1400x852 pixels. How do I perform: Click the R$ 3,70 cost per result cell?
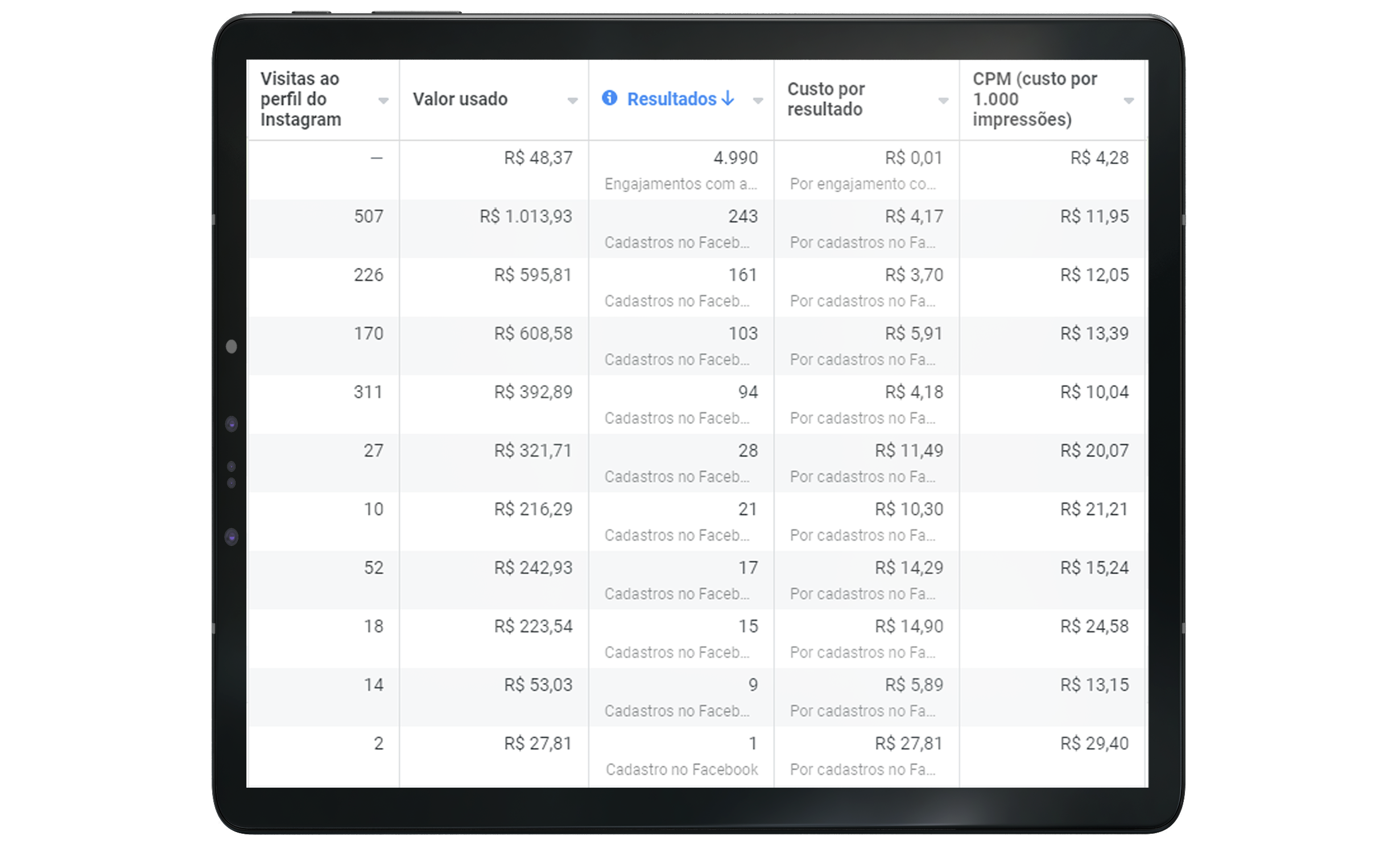click(x=914, y=275)
